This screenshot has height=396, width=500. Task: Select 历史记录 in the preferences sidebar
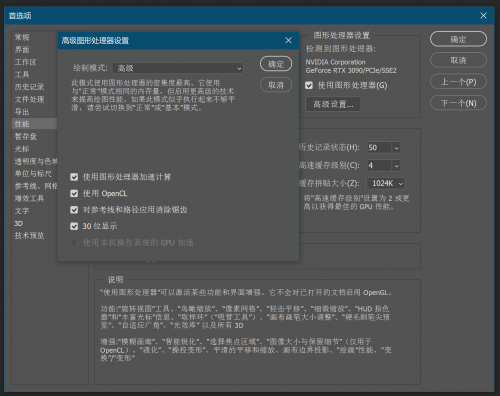29,87
